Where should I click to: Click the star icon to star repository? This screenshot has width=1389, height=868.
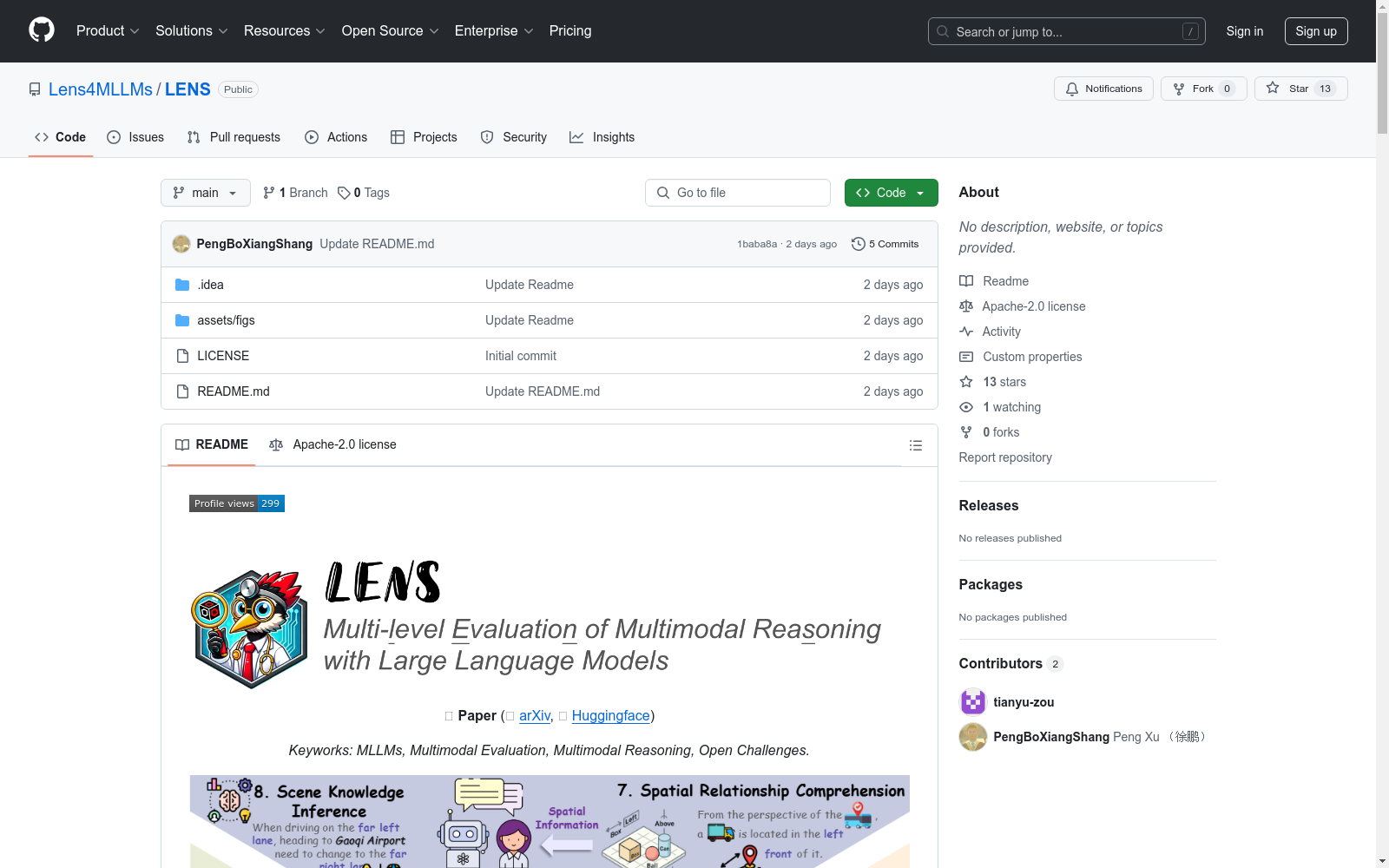(x=1273, y=88)
